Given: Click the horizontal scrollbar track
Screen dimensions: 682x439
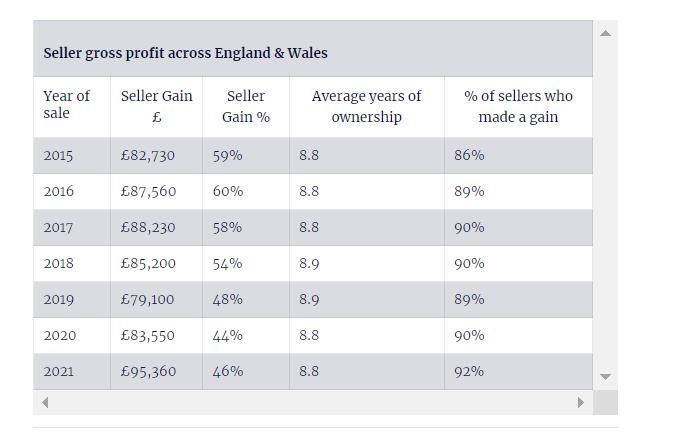Looking at the screenshot, I should point(310,402).
